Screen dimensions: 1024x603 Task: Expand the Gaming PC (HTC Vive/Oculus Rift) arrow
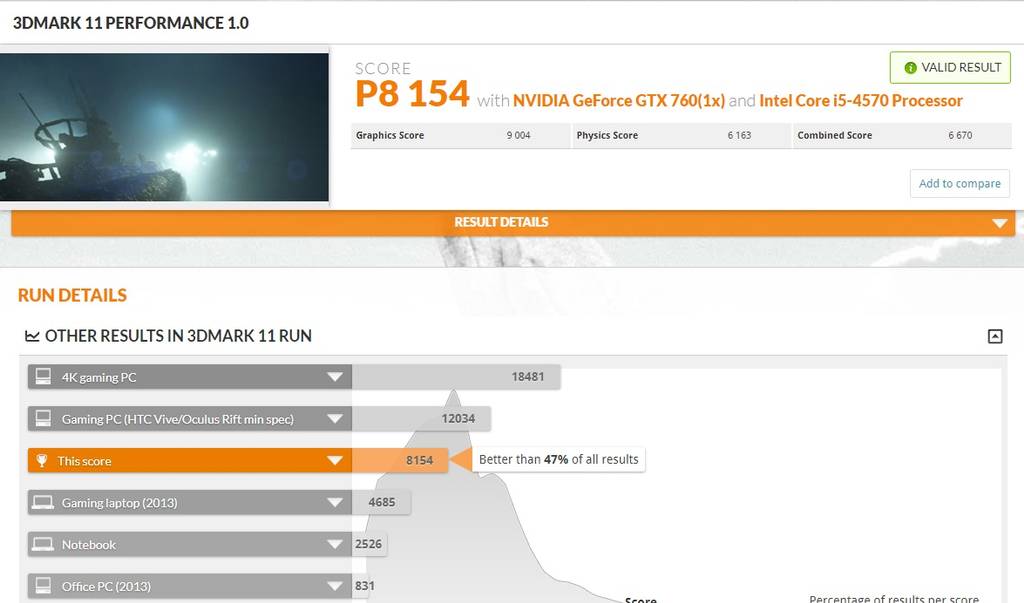click(x=334, y=419)
